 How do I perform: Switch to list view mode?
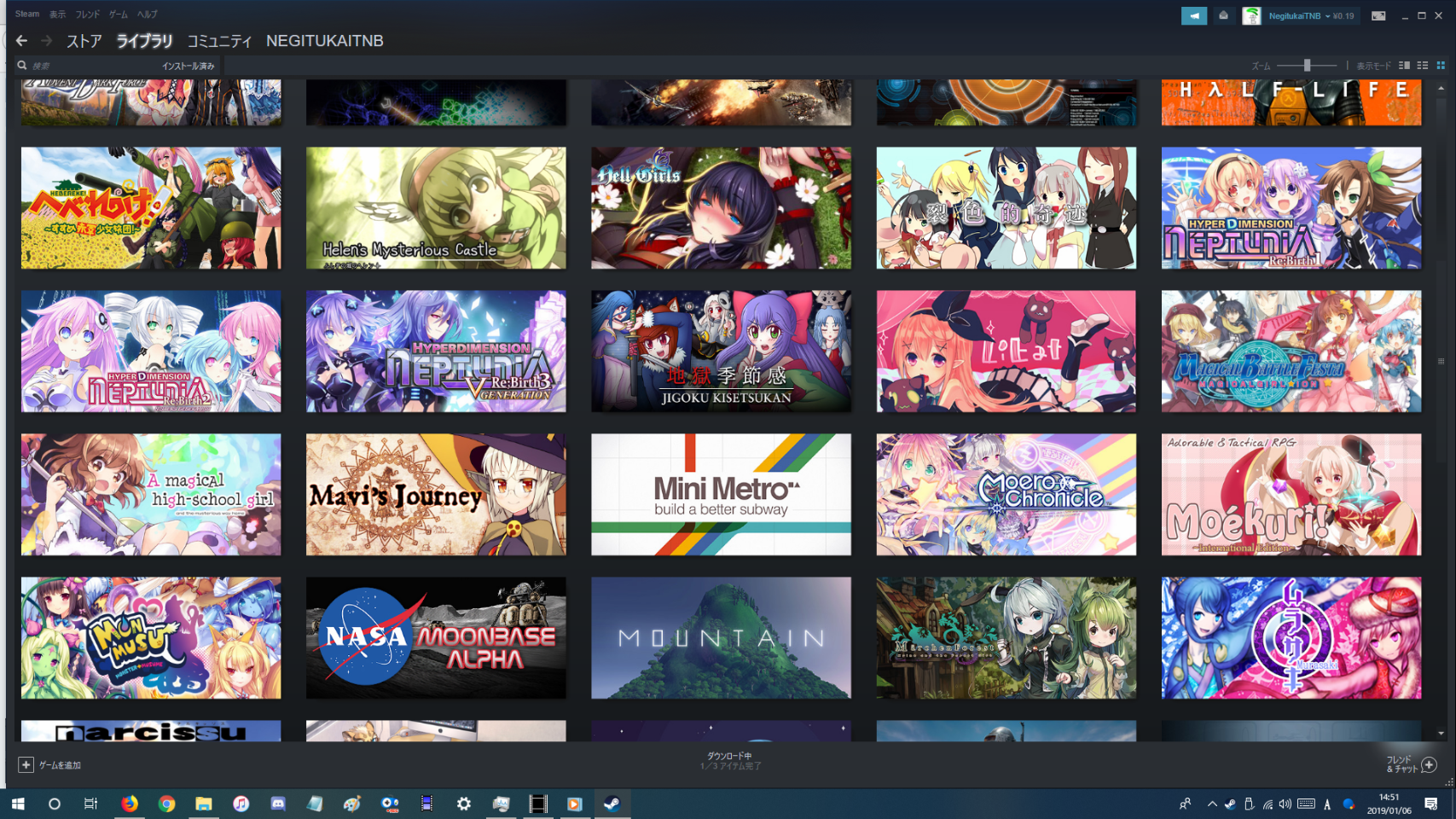pyautogui.click(x=1422, y=66)
